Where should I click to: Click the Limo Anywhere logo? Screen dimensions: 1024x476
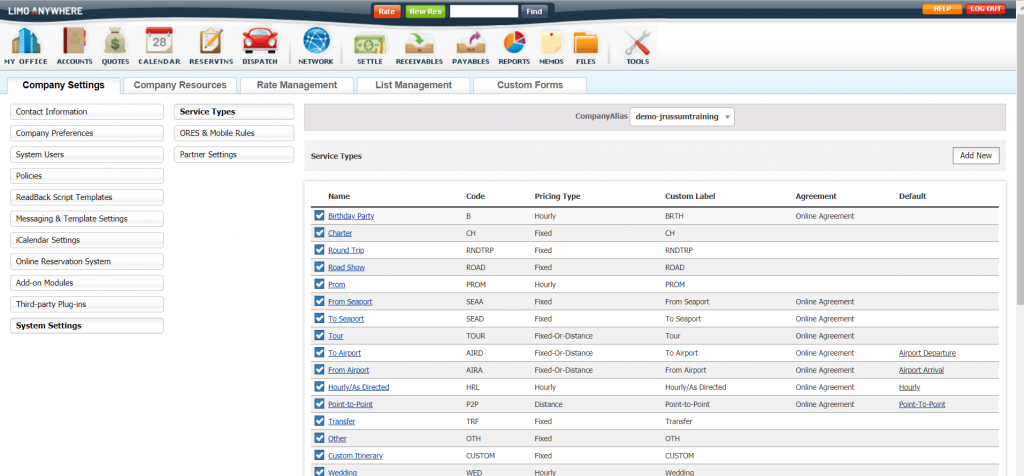pos(44,10)
